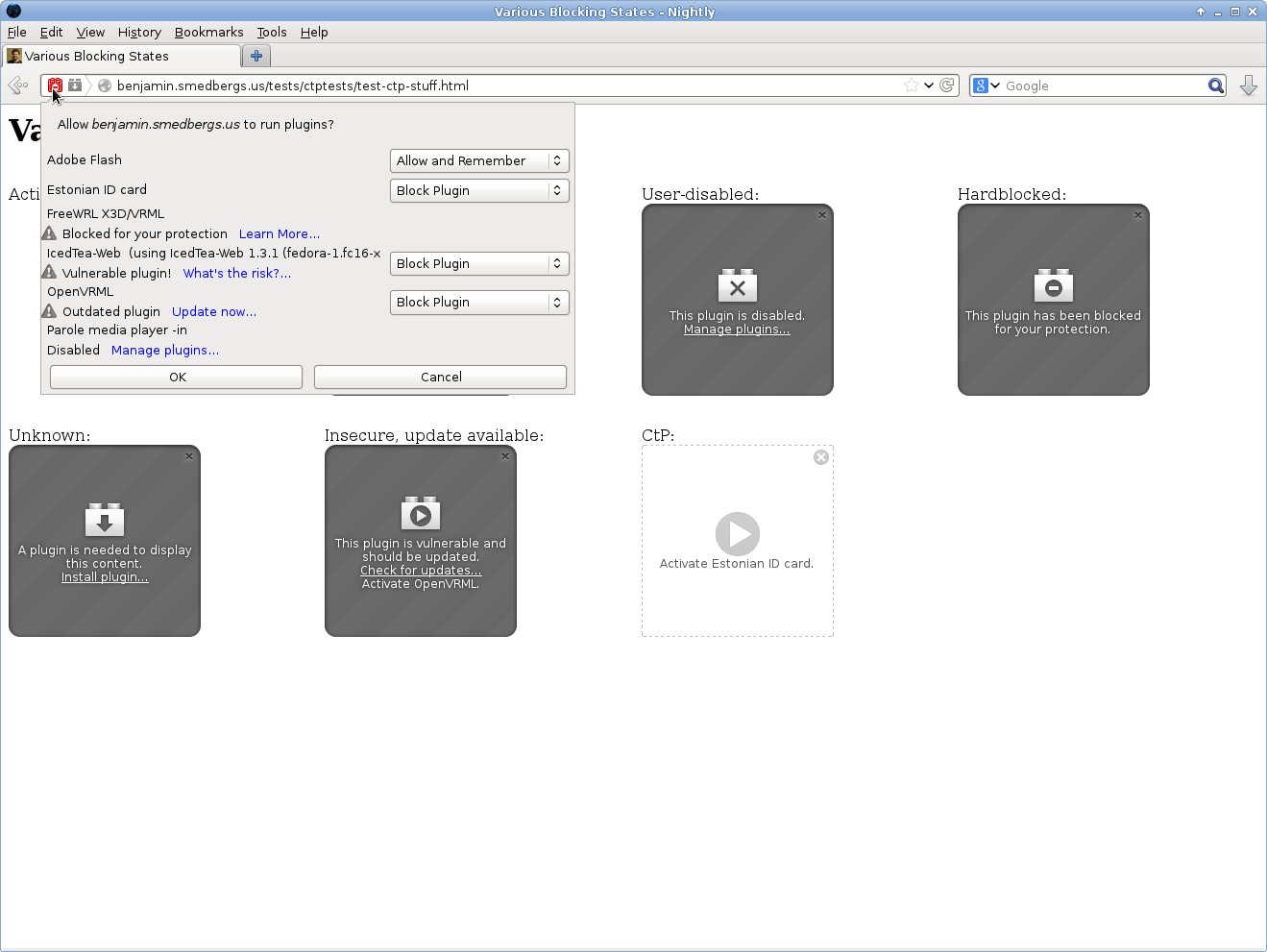This screenshot has height=952, width=1267.
Task: Click in the Google search field
Action: point(1103,85)
